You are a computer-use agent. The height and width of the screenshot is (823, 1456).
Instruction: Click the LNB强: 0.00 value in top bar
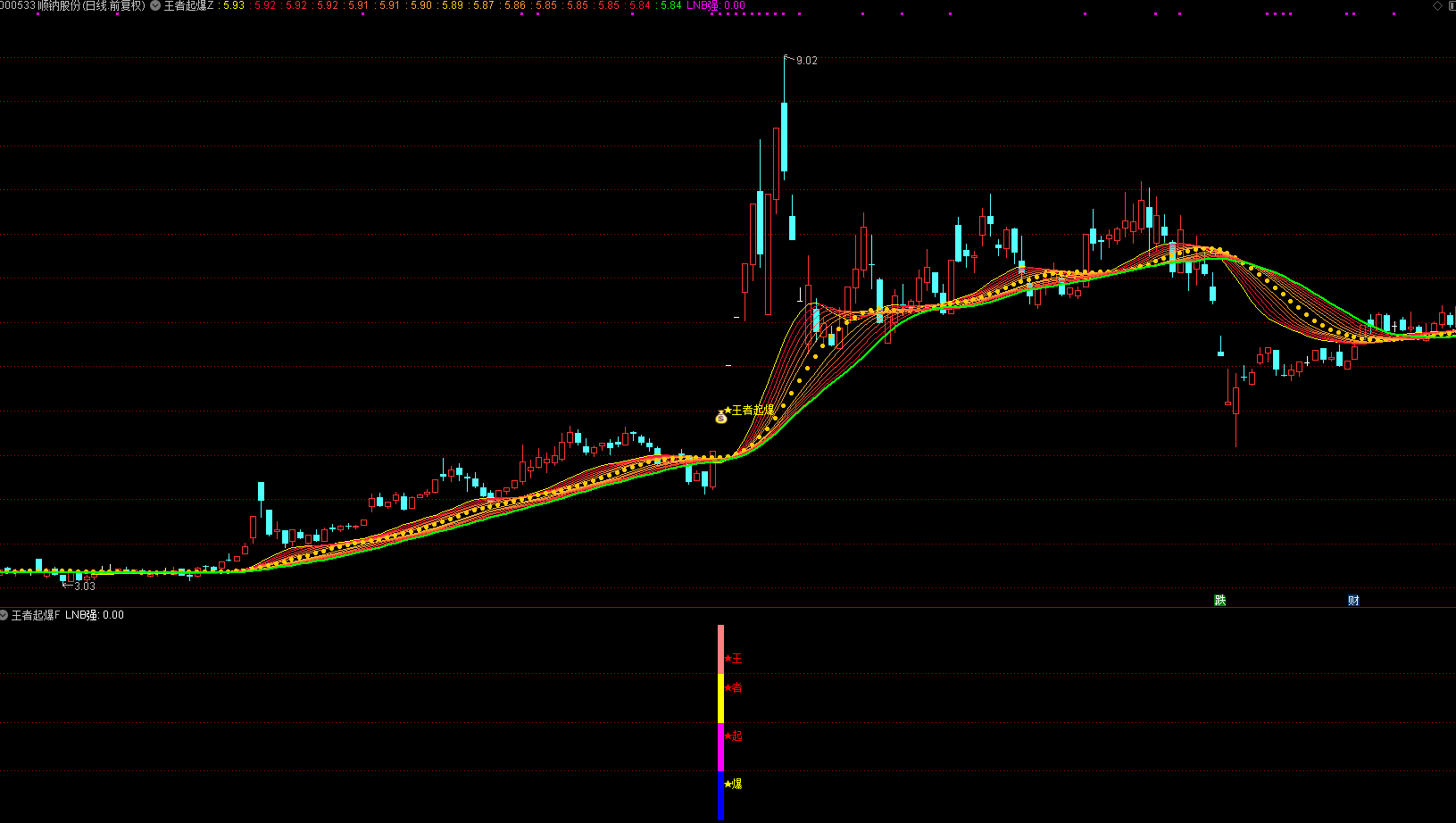tap(715, 5)
